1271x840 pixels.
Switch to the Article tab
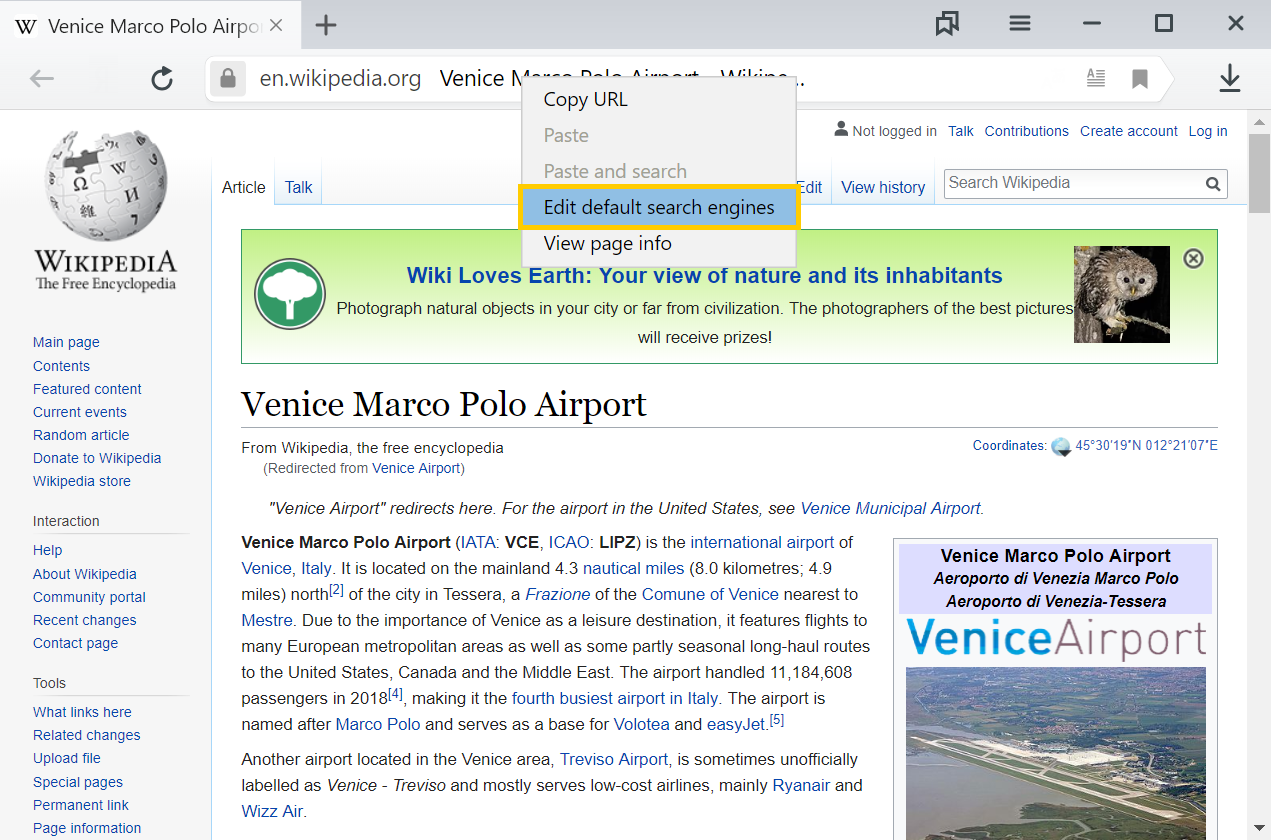244,187
